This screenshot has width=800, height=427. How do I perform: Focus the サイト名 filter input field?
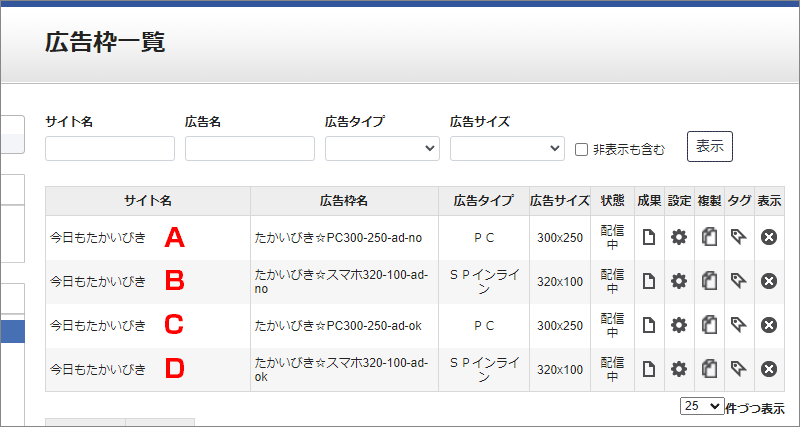click(x=110, y=148)
